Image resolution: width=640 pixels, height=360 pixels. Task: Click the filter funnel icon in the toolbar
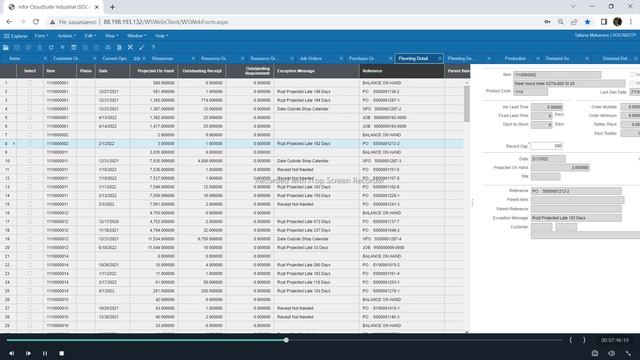click(62, 47)
